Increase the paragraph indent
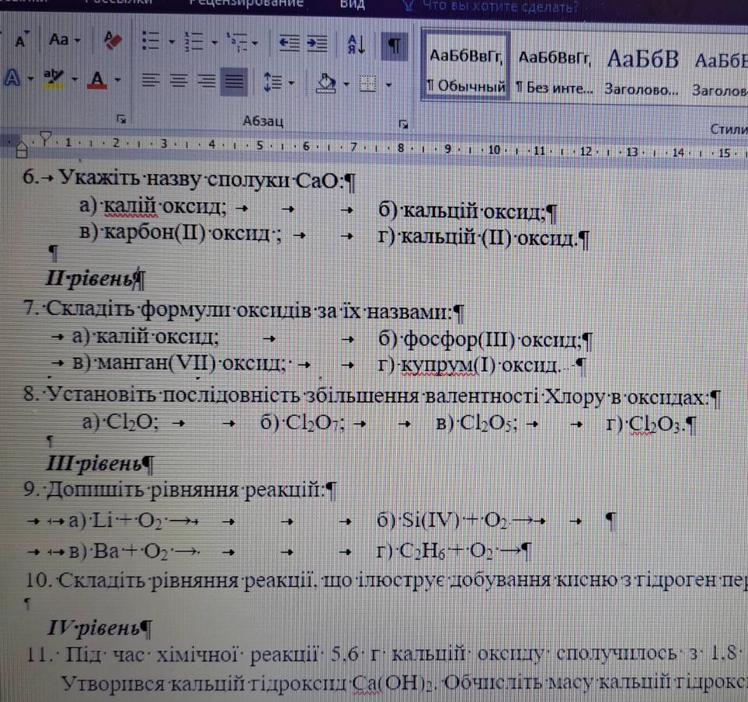 [316, 42]
